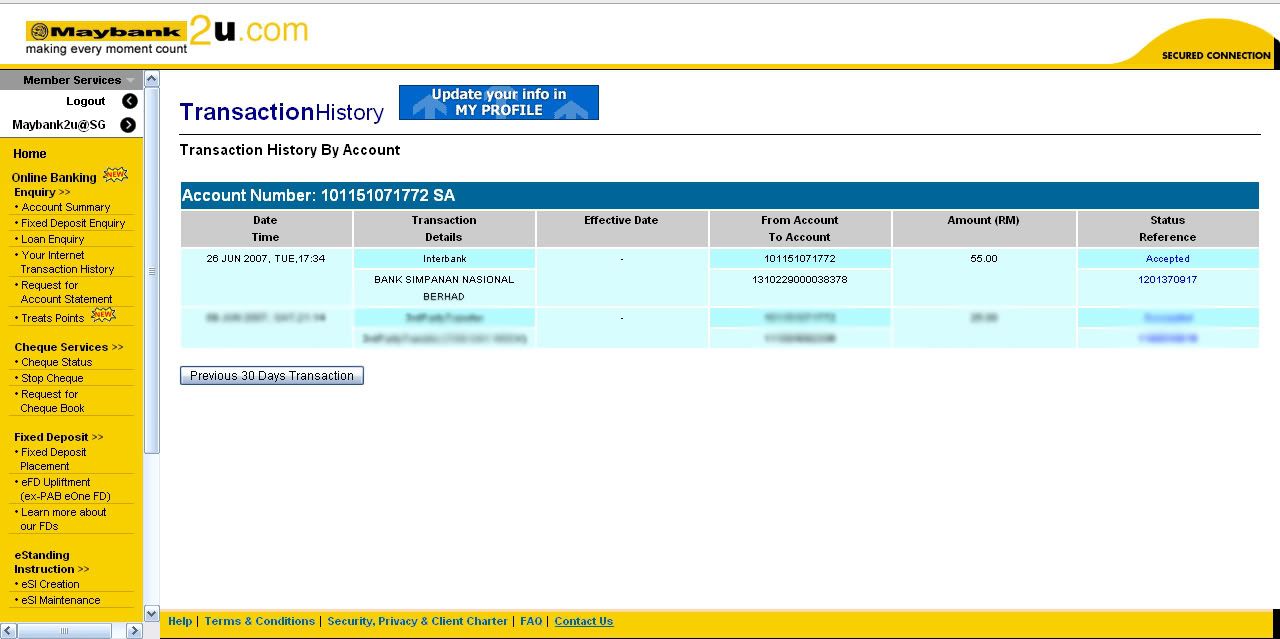Screen dimensions: 1280x639
Task: Open Account Summary in sidebar
Action: [x=65, y=207]
